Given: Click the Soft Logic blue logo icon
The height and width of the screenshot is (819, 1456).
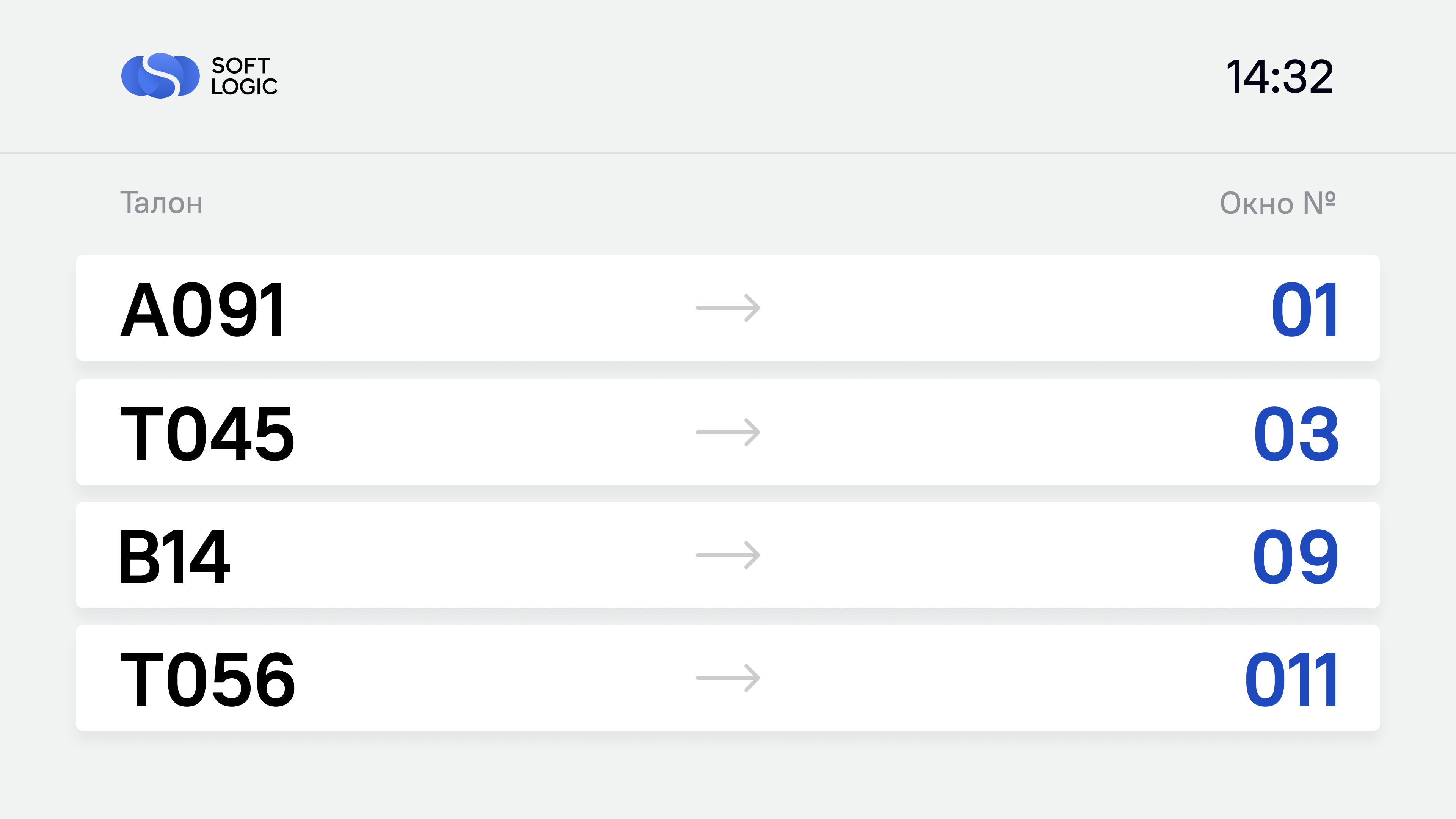Looking at the screenshot, I should pyautogui.click(x=160, y=76).
